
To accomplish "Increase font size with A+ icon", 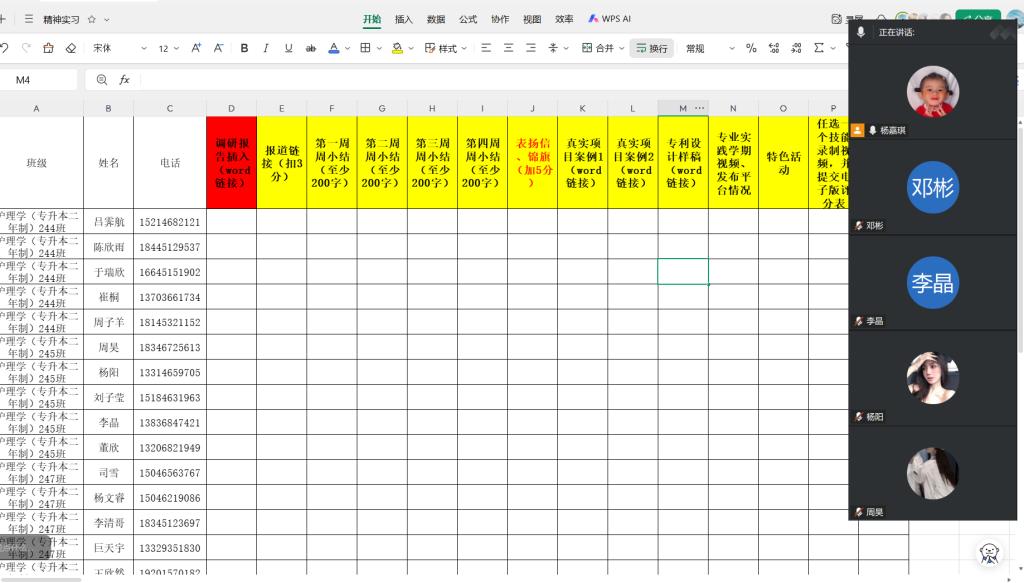I will click(x=196, y=48).
